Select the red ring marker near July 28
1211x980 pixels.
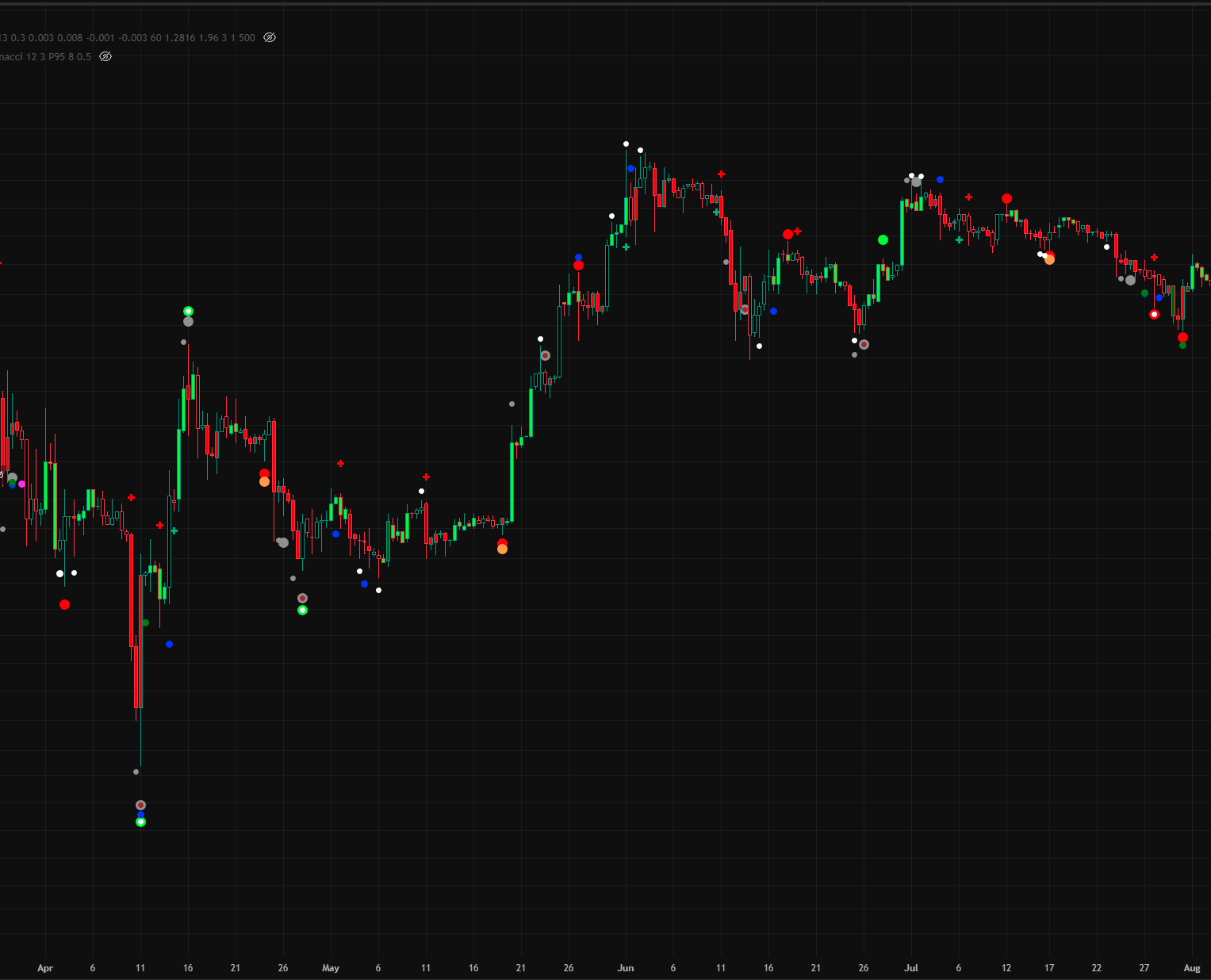[1154, 315]
